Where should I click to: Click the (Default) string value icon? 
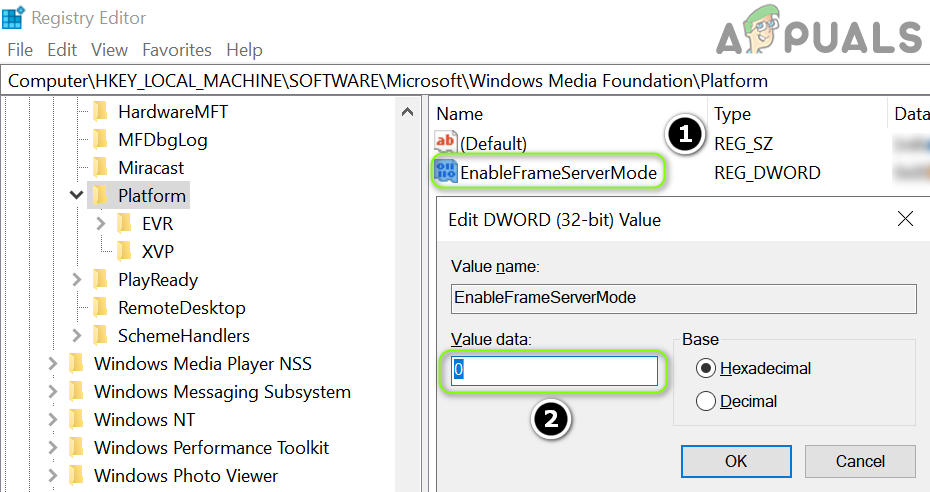pos(445,142)
